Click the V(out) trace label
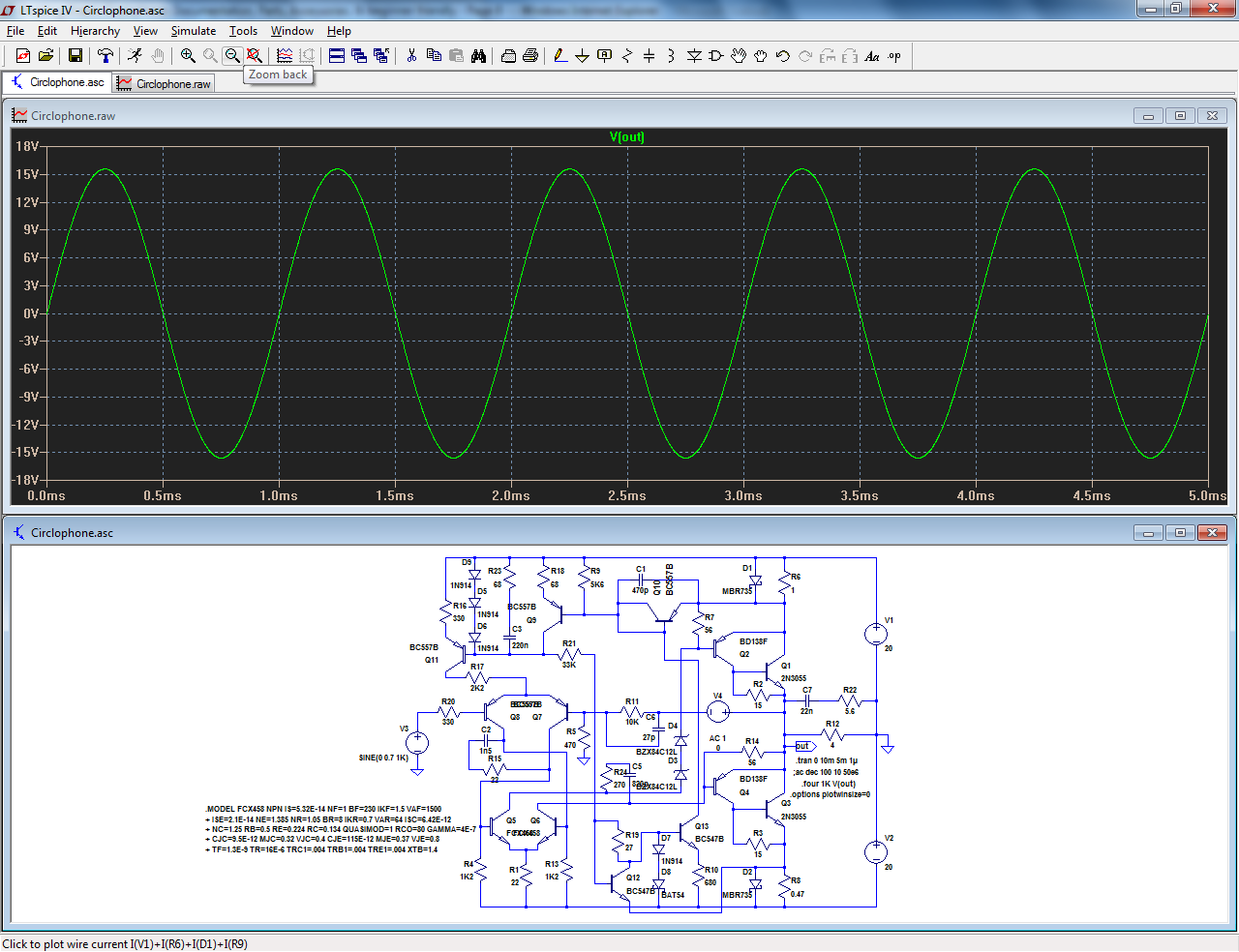Viewport: 1239px width, 952px height. coord(627,136)
